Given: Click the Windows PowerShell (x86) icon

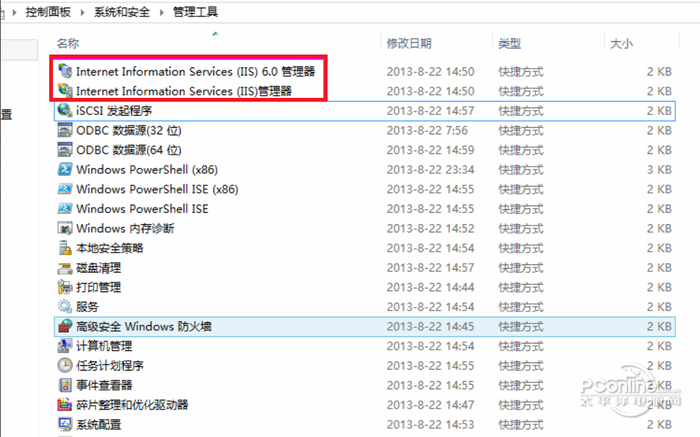Looking at the screenshot, I should (65, 169).
